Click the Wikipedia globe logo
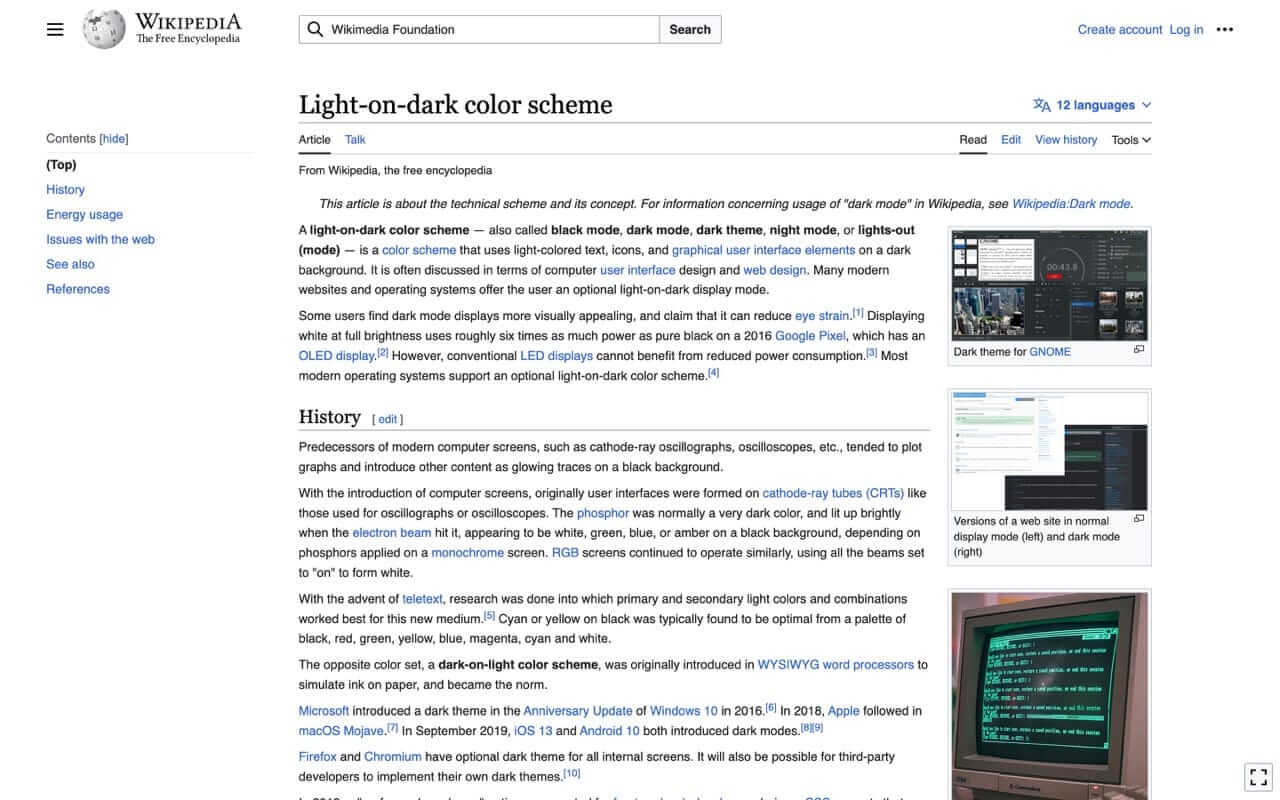Image resolution: width=1280 pixels, height=800 pixels. coord(104,29)
